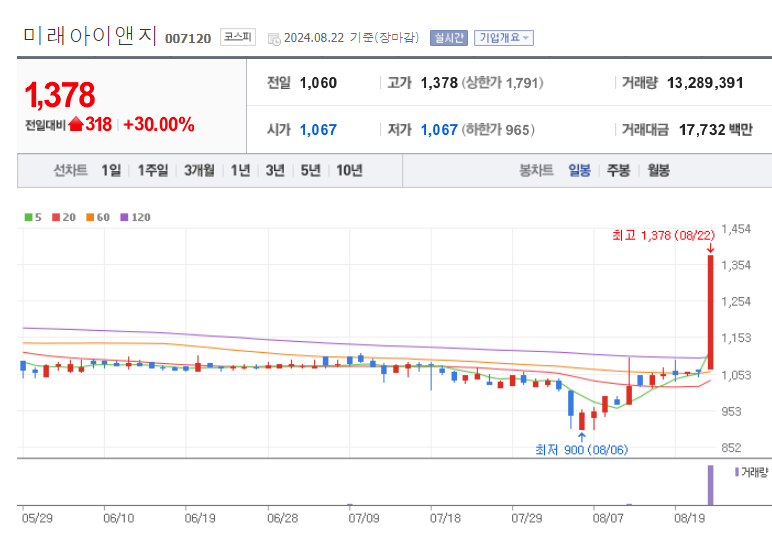
Task: Click the calendar icon beside 2024.08.22
Action: point(274,39)
